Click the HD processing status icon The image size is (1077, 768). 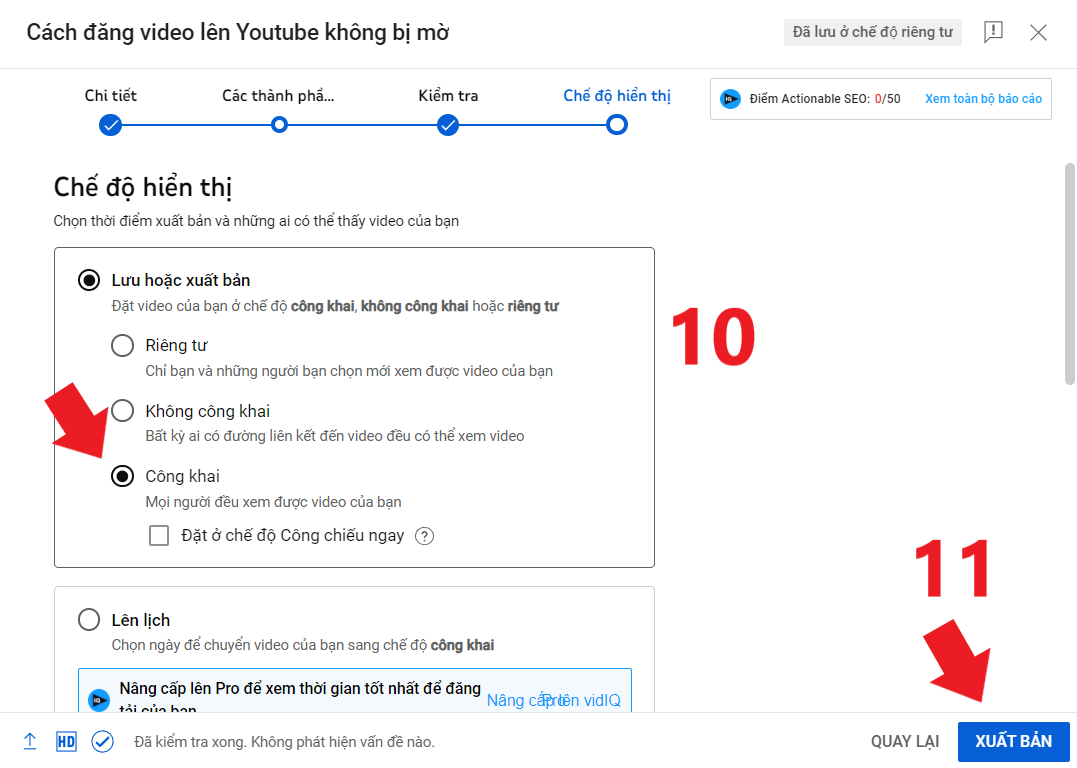point(66,741)
